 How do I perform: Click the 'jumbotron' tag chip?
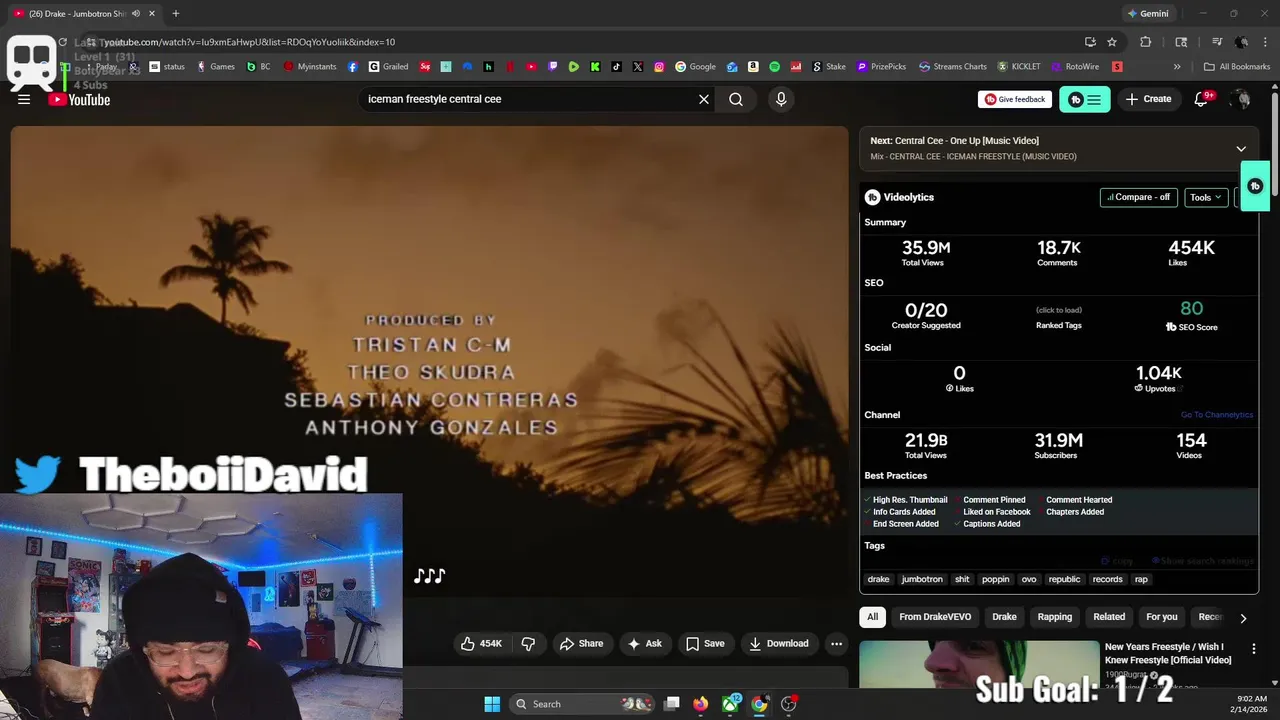click(x=922, y=579)
